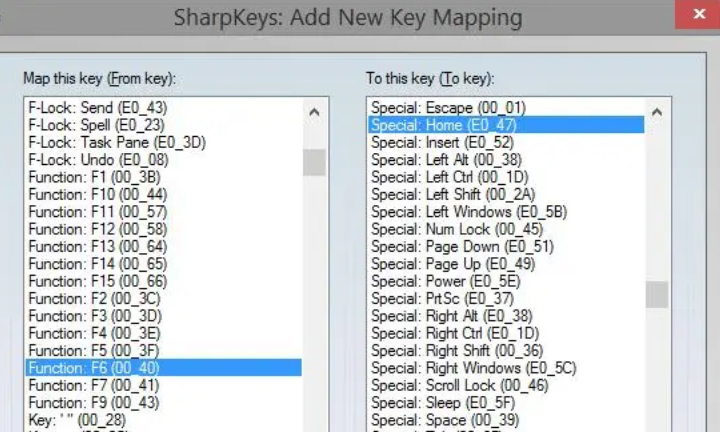
Task: Select 'Special: Right Ctrl (E0_1D)' row
Action: (506, 333)
